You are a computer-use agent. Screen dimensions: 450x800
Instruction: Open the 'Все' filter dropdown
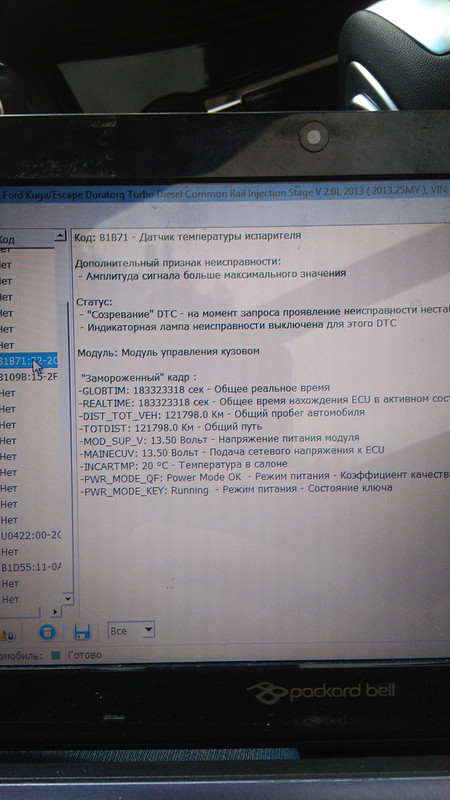click(131, 631)
